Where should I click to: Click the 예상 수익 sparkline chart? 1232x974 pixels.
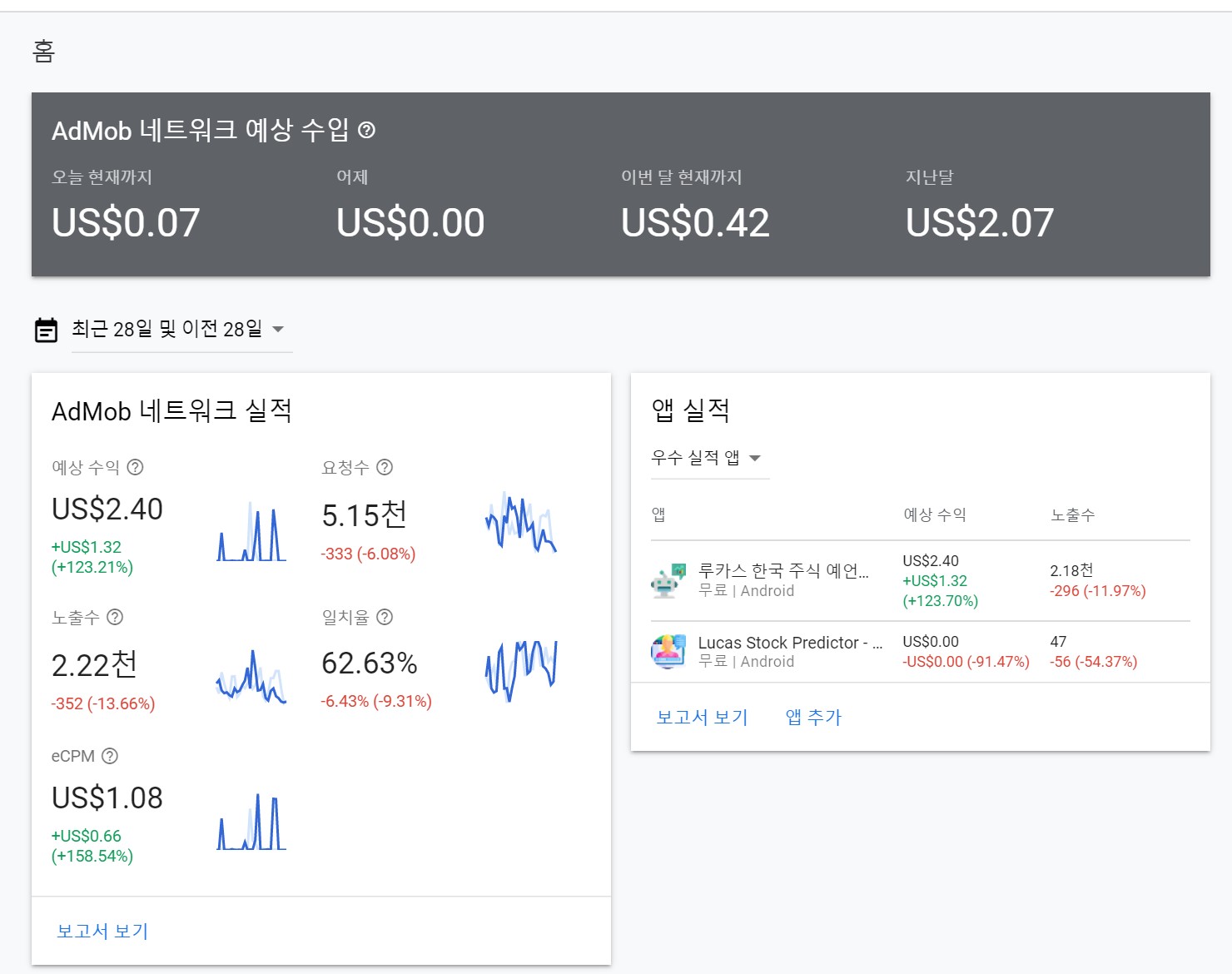point(251,531)
